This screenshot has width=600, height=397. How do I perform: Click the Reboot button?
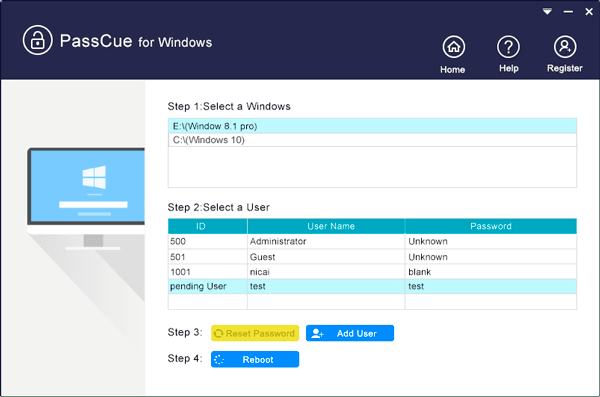point(255,359)
